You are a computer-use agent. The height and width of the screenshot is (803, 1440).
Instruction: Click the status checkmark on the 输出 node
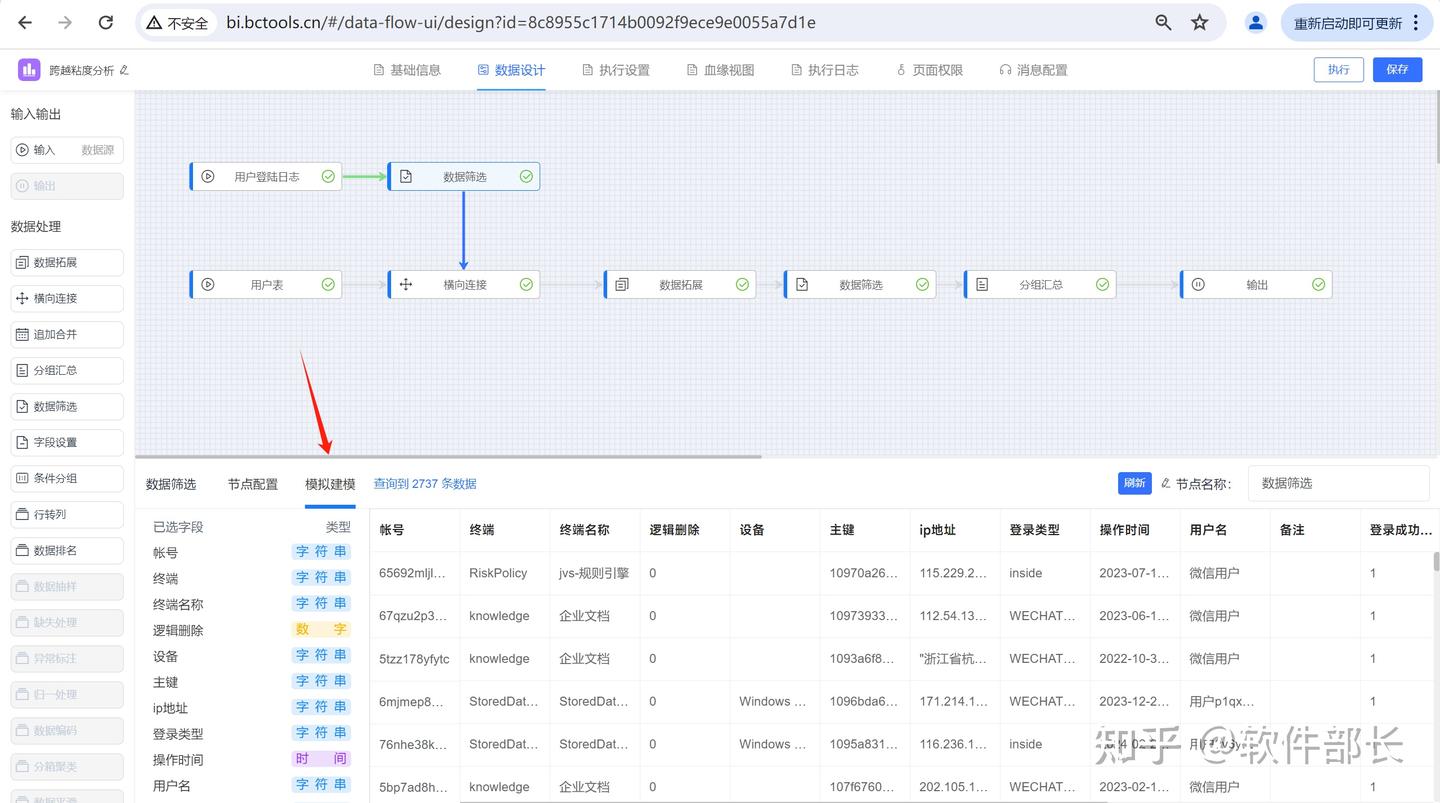tap(1318, 284)
